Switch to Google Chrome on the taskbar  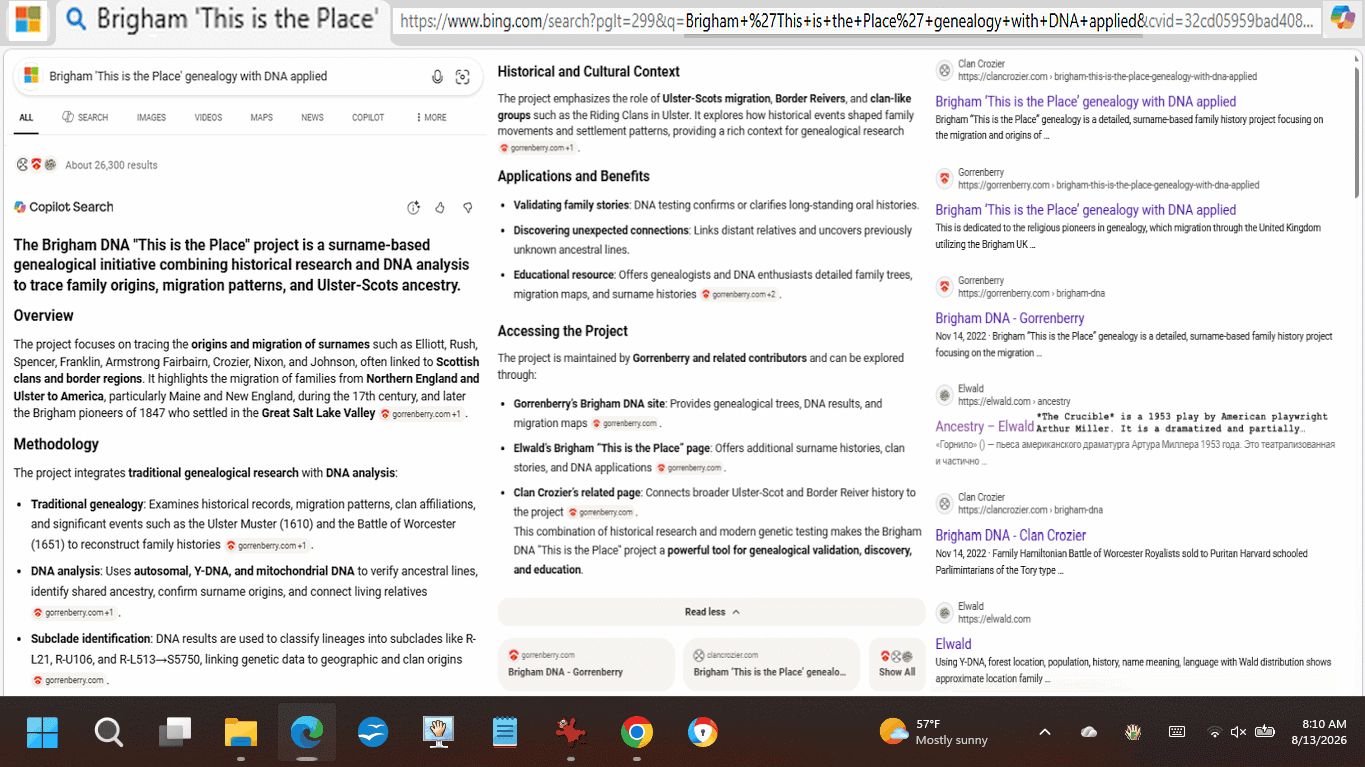click(x=637, y=733)
